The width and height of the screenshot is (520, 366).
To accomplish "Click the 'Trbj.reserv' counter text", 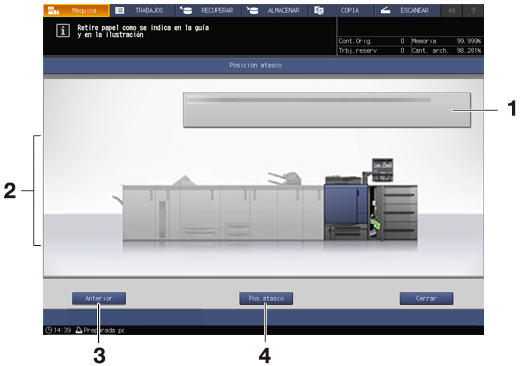I will (358, 51).
